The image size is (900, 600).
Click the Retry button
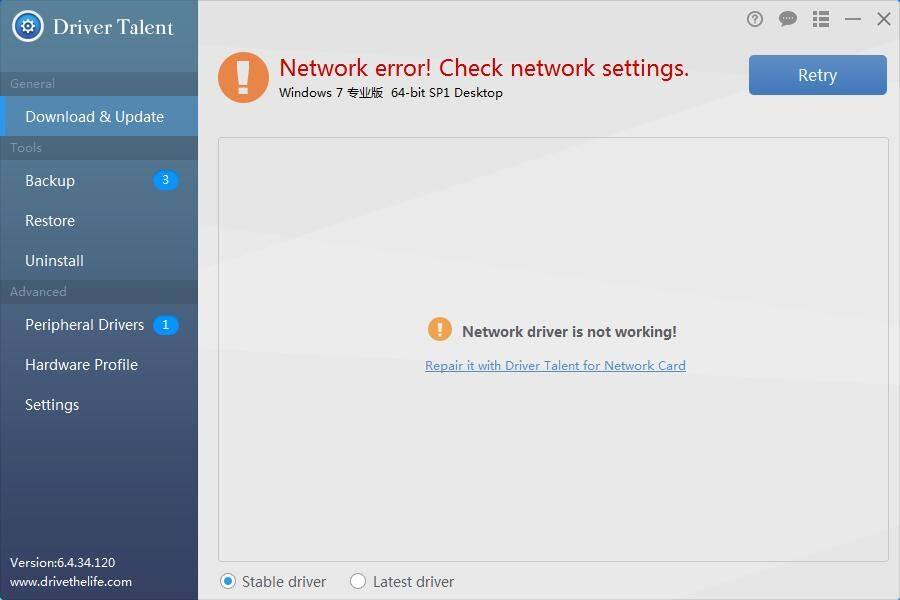pos(817,75)
